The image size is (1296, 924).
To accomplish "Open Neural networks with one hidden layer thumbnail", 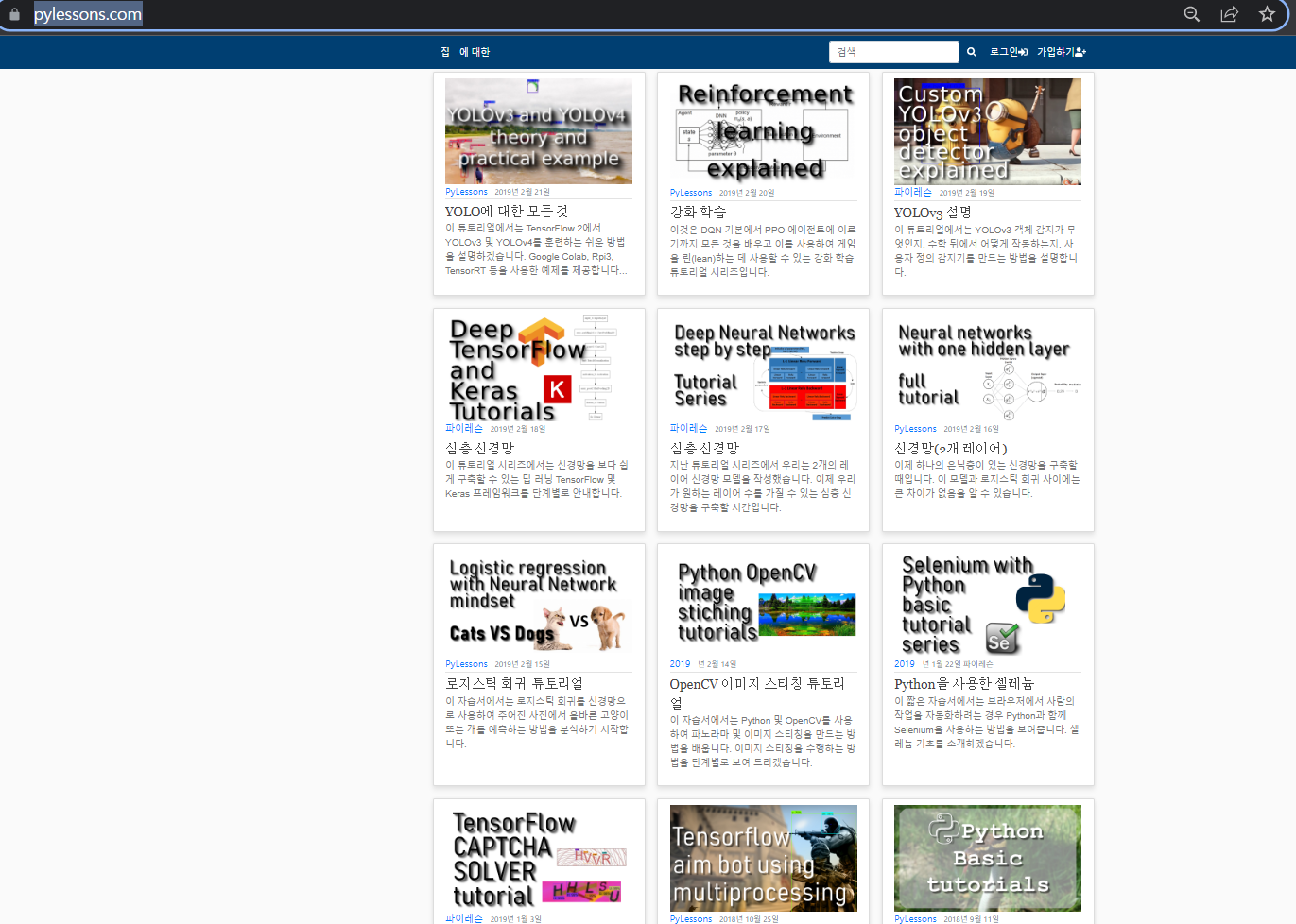I will point(988,368).
